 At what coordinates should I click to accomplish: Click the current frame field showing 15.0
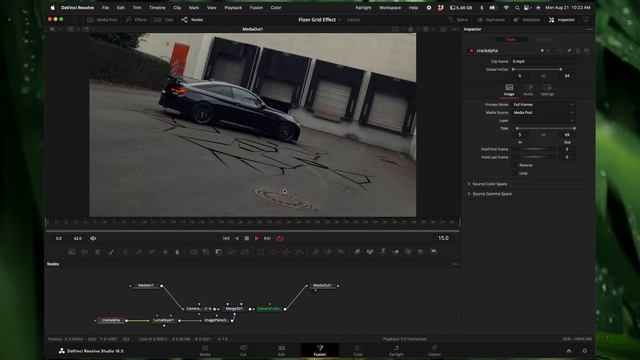point(443,238)
